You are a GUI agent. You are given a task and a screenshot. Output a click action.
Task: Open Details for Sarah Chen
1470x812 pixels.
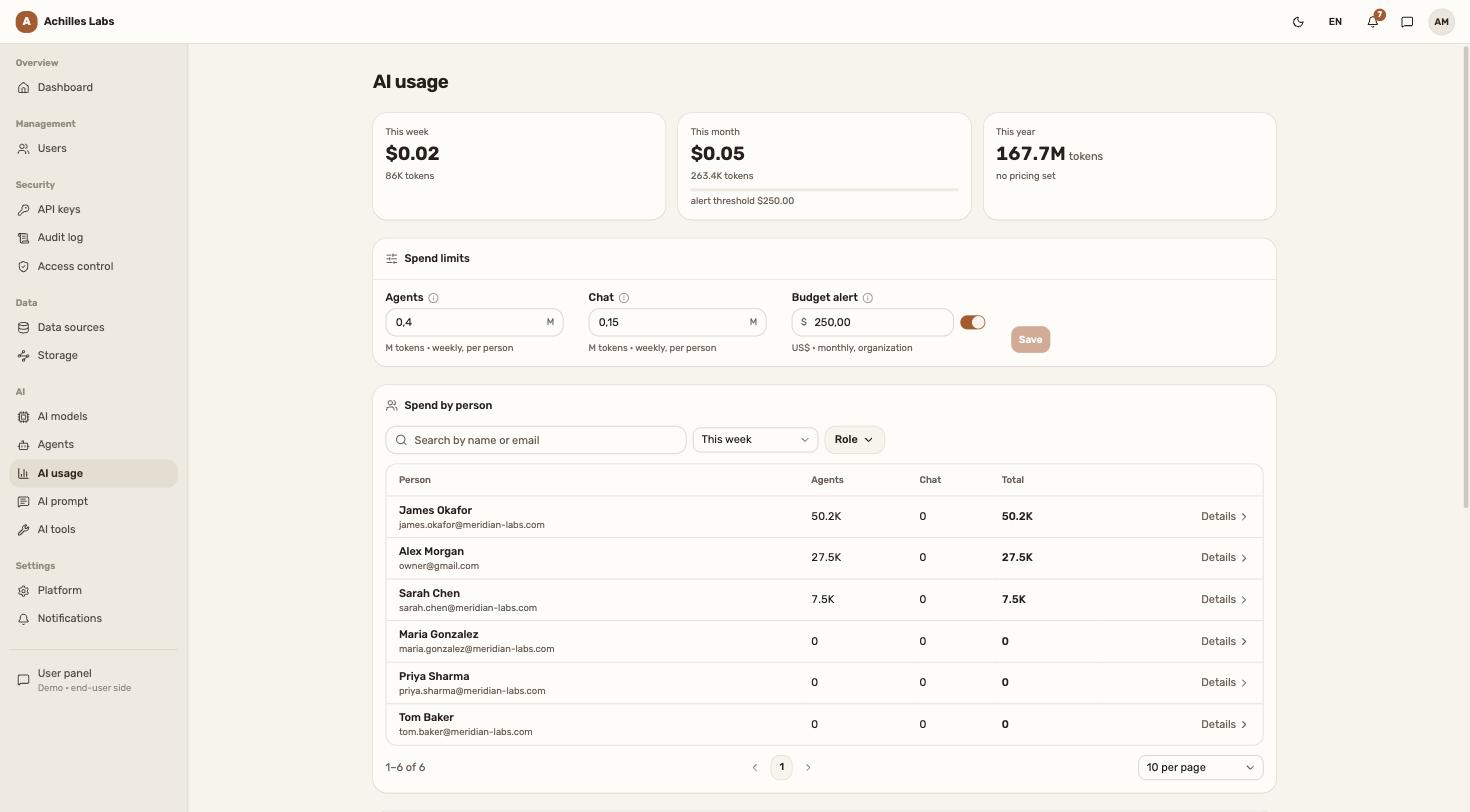1224,600
